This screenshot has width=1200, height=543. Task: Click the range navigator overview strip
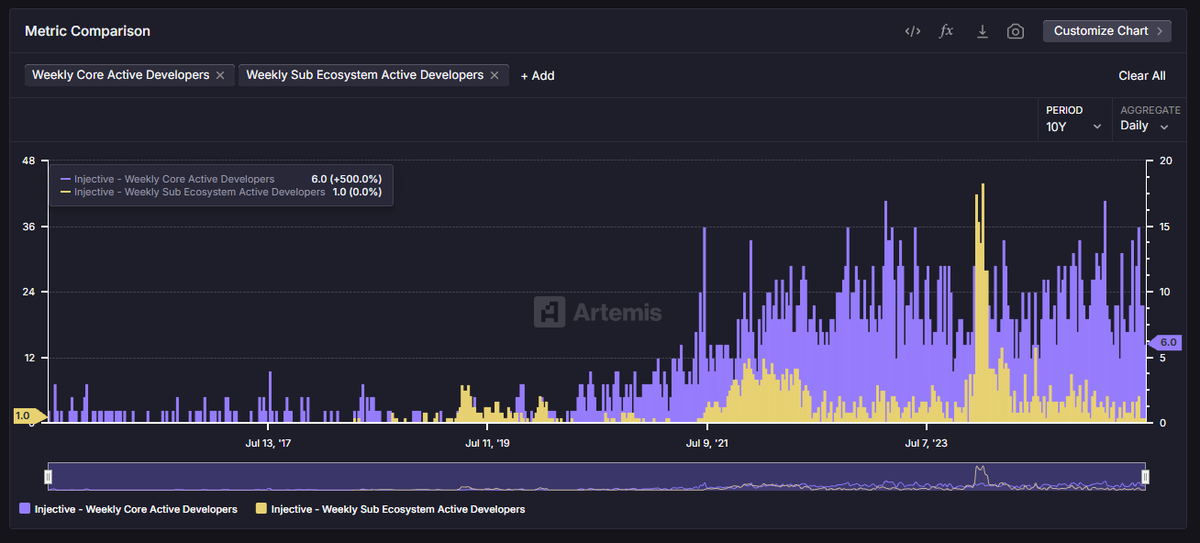(x=597, y=477)
